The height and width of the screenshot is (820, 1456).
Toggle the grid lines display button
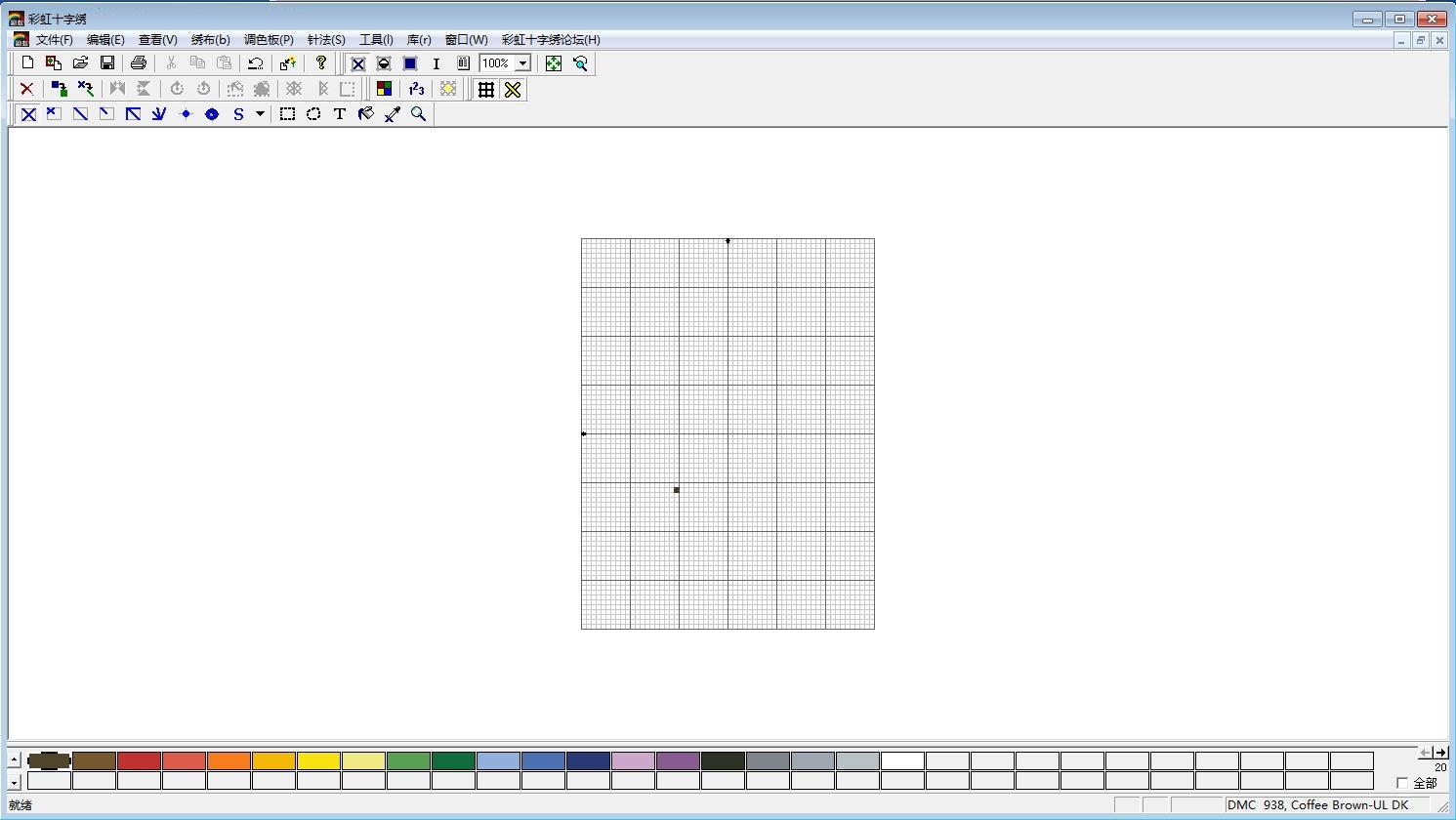(485, 90)
